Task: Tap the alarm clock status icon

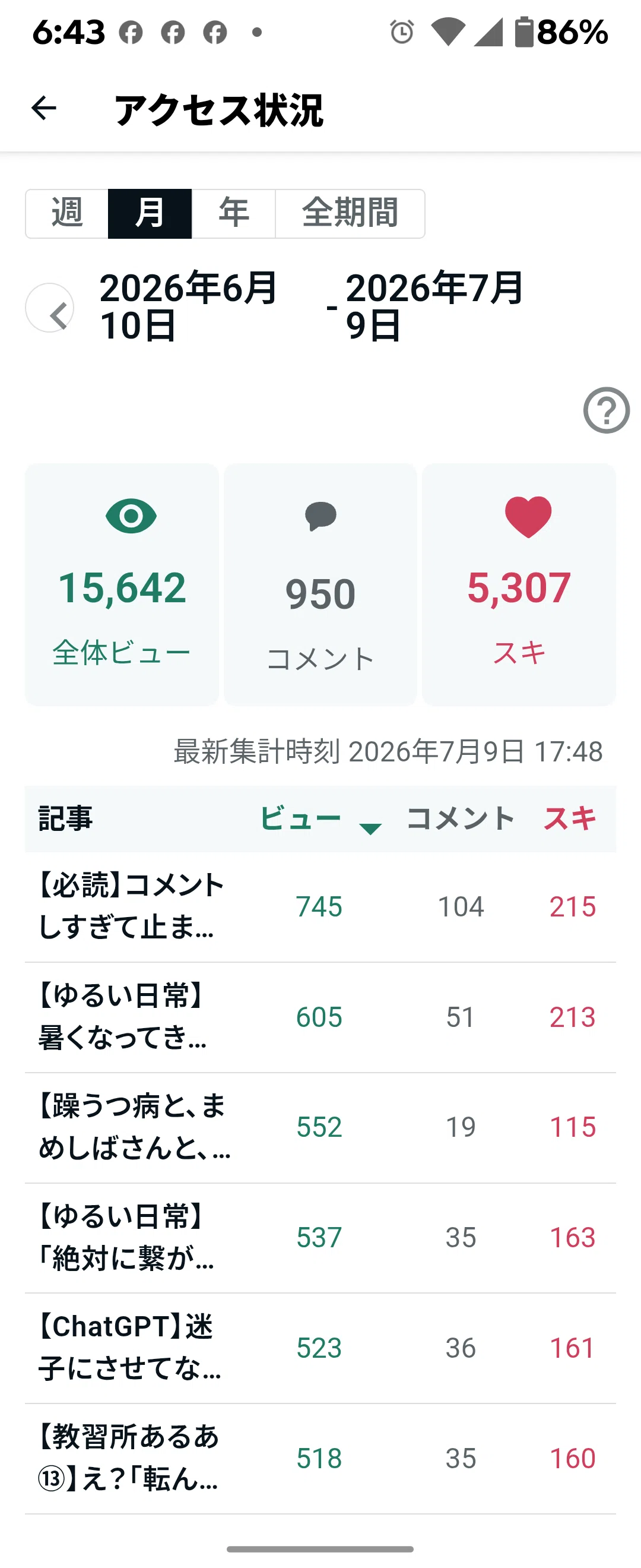Action: pyautogui.click(x=401, y=31)
